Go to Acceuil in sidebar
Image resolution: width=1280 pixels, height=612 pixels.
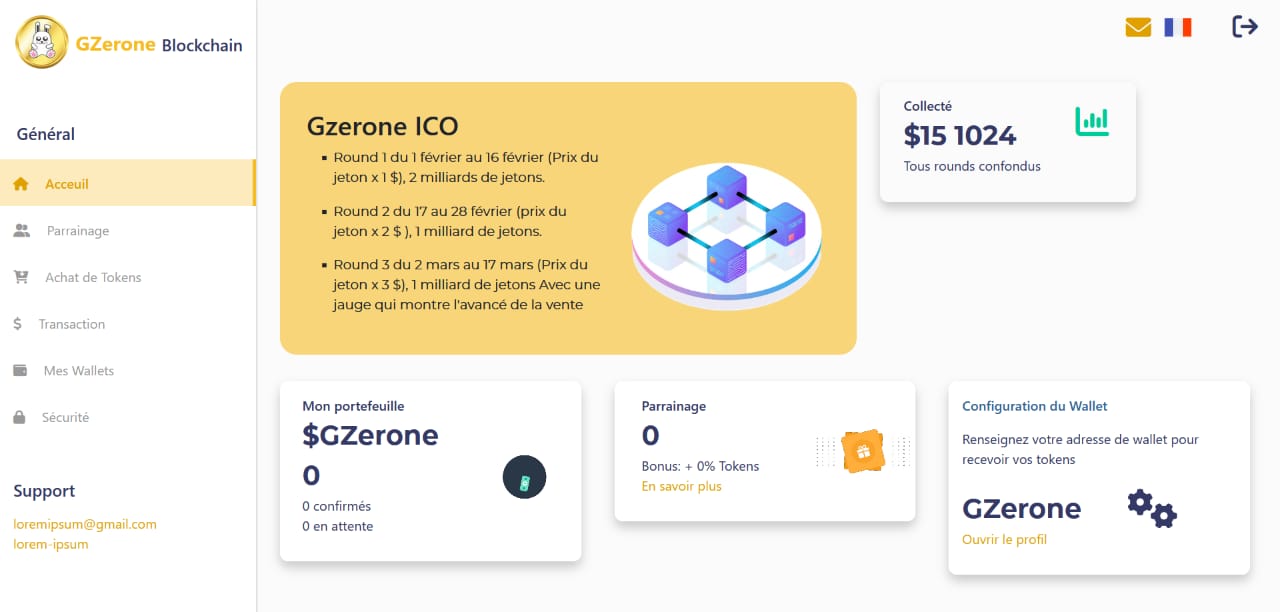(67, 184)
